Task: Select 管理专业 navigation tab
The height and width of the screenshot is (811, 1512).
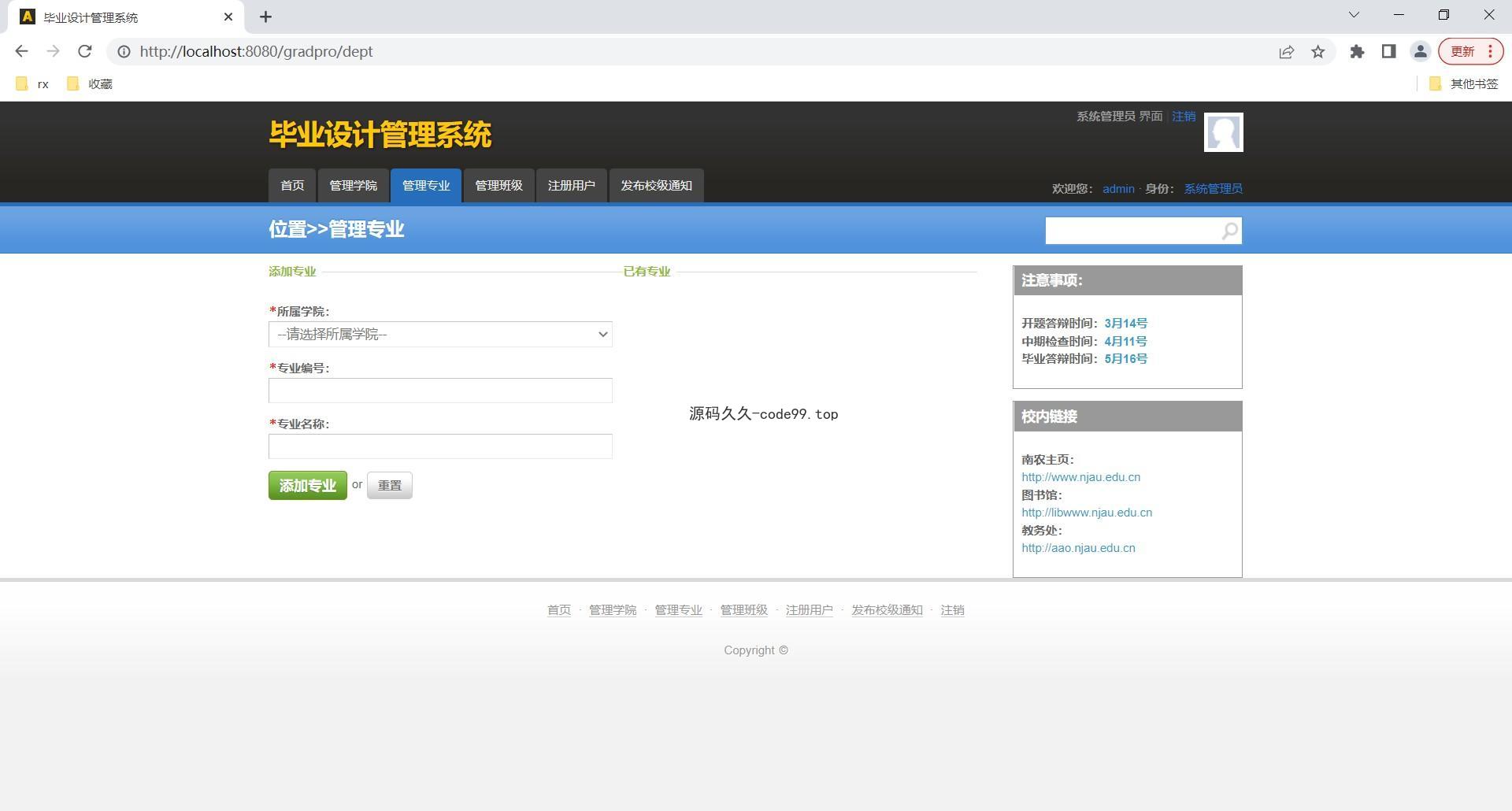Action: [426, 185]
